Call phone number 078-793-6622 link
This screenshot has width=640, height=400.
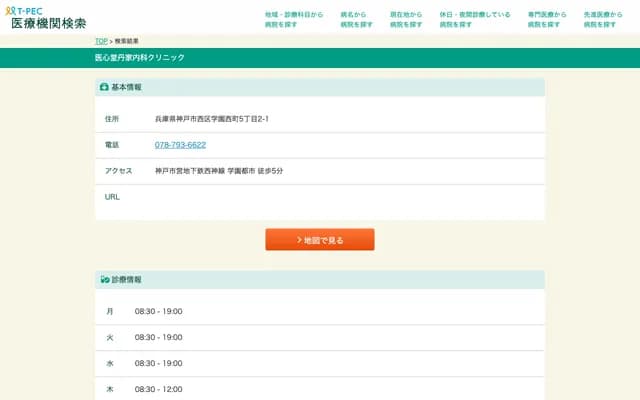pos(180,145)
